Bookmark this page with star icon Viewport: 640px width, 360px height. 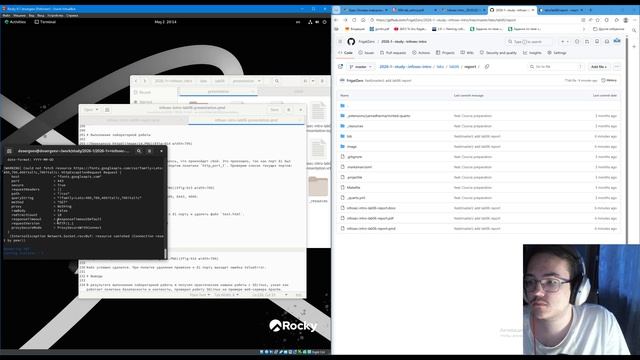pyautogui.click(x=598, y=20)
